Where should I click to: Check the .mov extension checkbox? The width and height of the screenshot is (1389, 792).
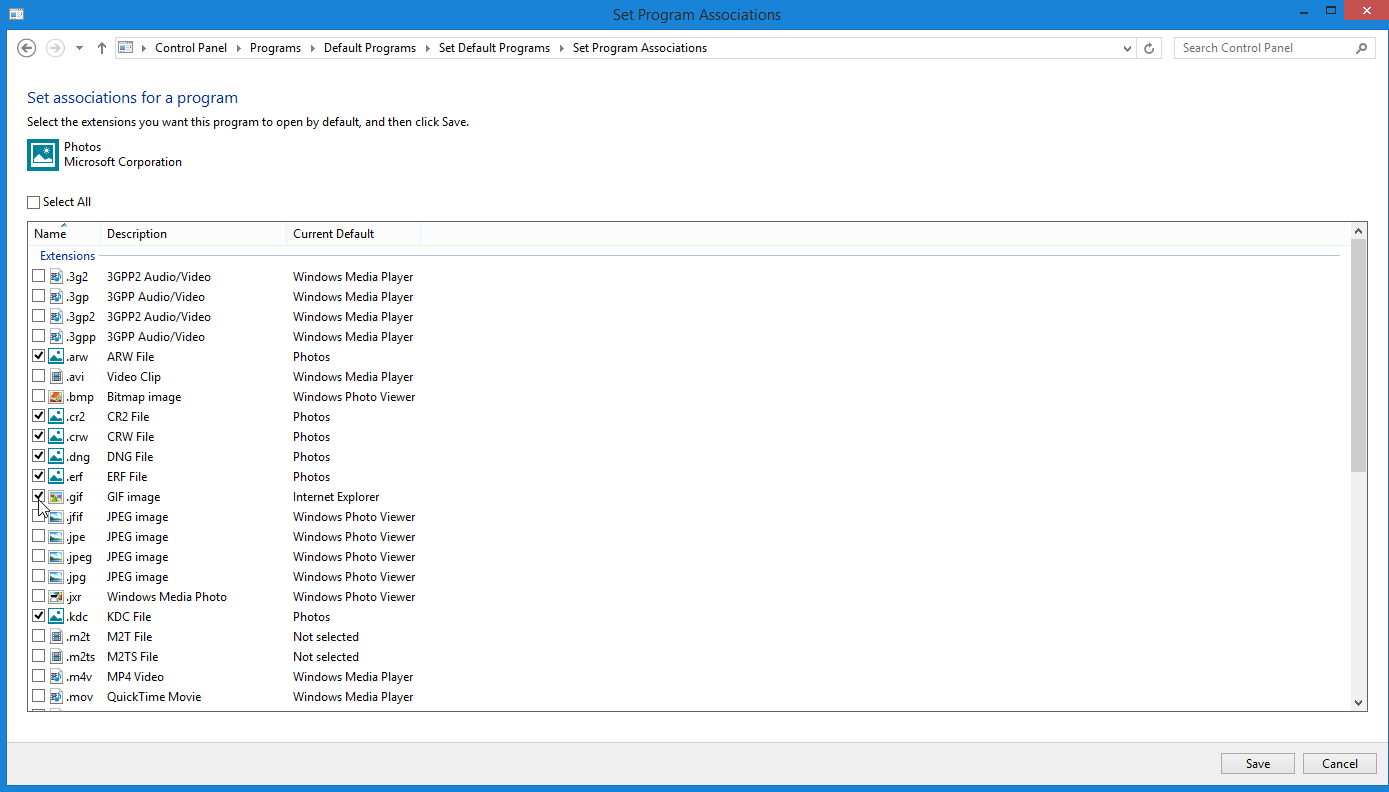[38, 696]
